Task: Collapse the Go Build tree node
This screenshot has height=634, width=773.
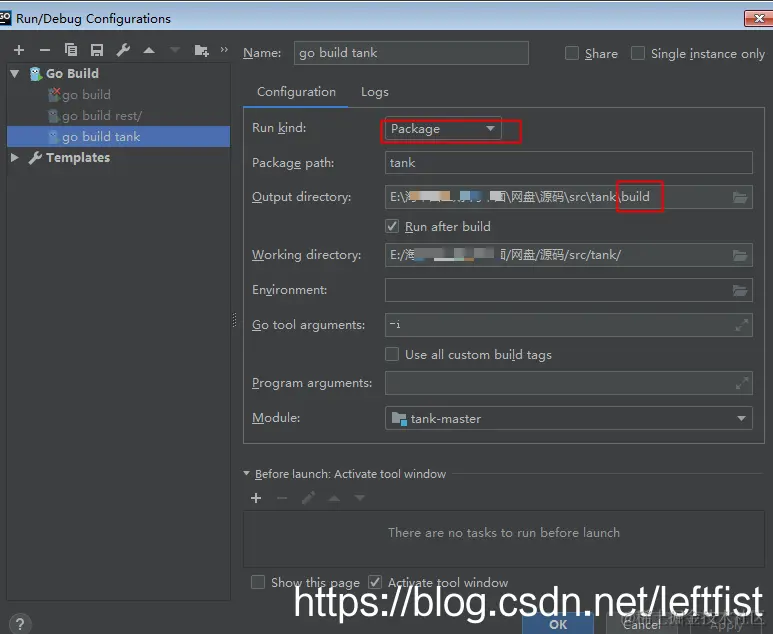Action: click(15, 74)
